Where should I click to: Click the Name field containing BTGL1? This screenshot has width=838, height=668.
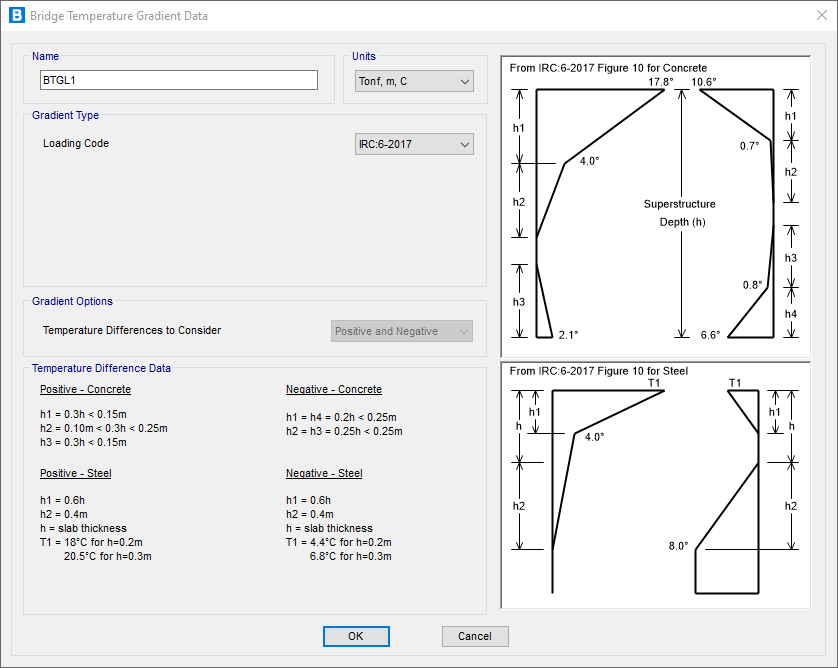(x=179, y=81)
